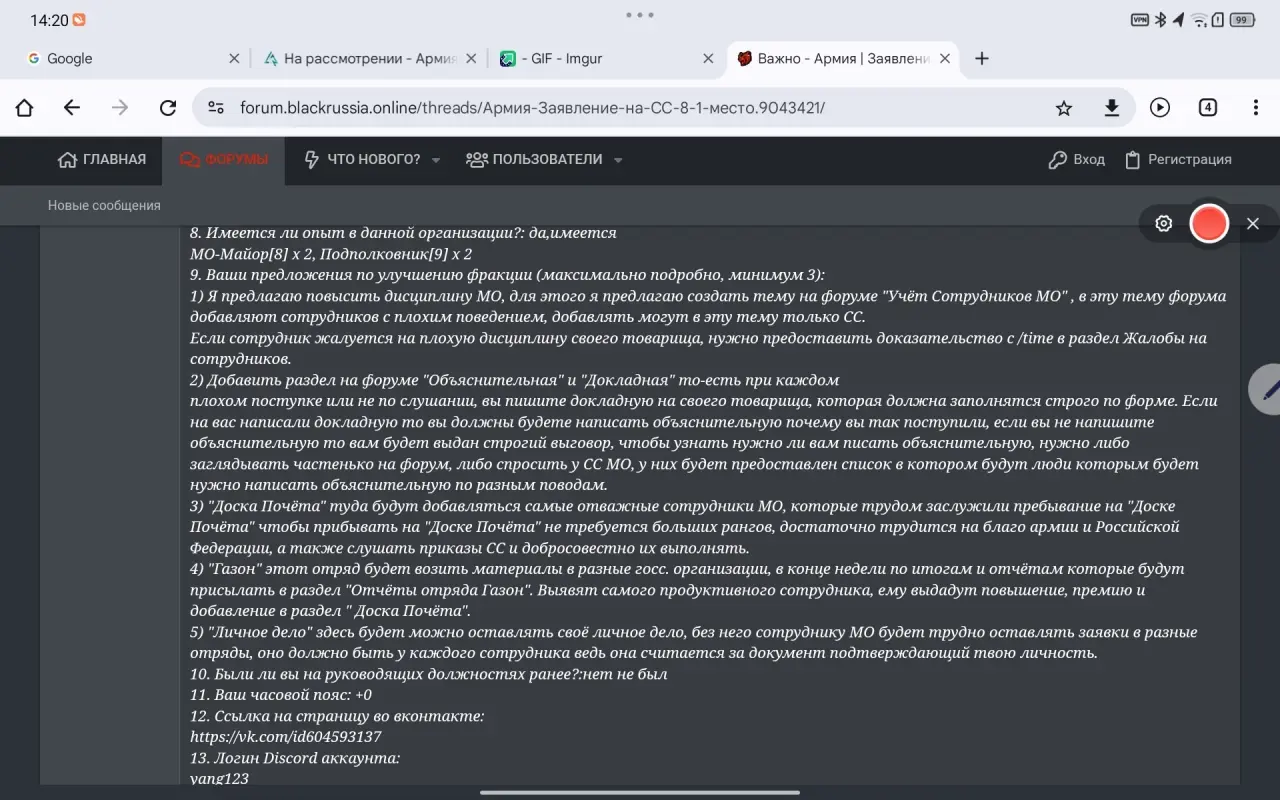
Task: Select the Важно - Армия | Заявление tab
Action: point(843,59)
